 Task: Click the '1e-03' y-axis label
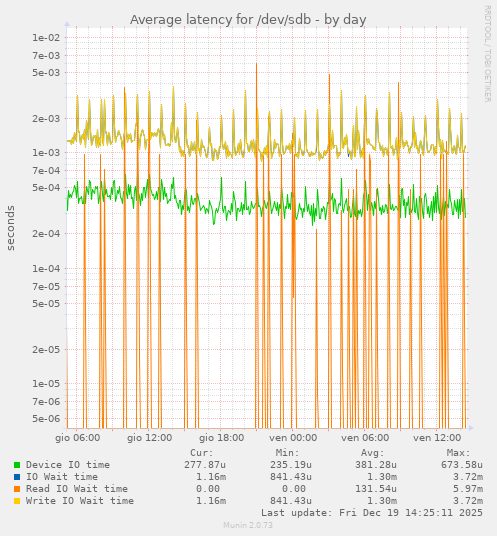click(46, 153)
